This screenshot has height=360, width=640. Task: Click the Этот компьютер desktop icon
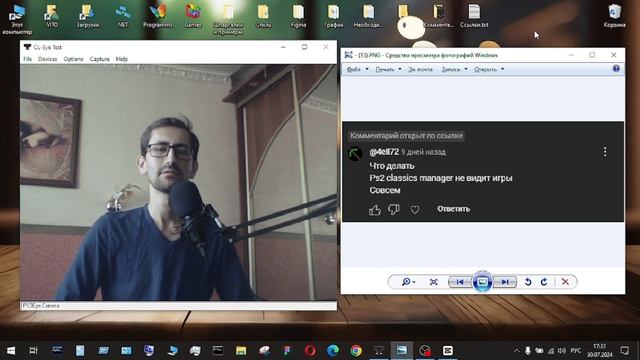click(x=17, y=19)
